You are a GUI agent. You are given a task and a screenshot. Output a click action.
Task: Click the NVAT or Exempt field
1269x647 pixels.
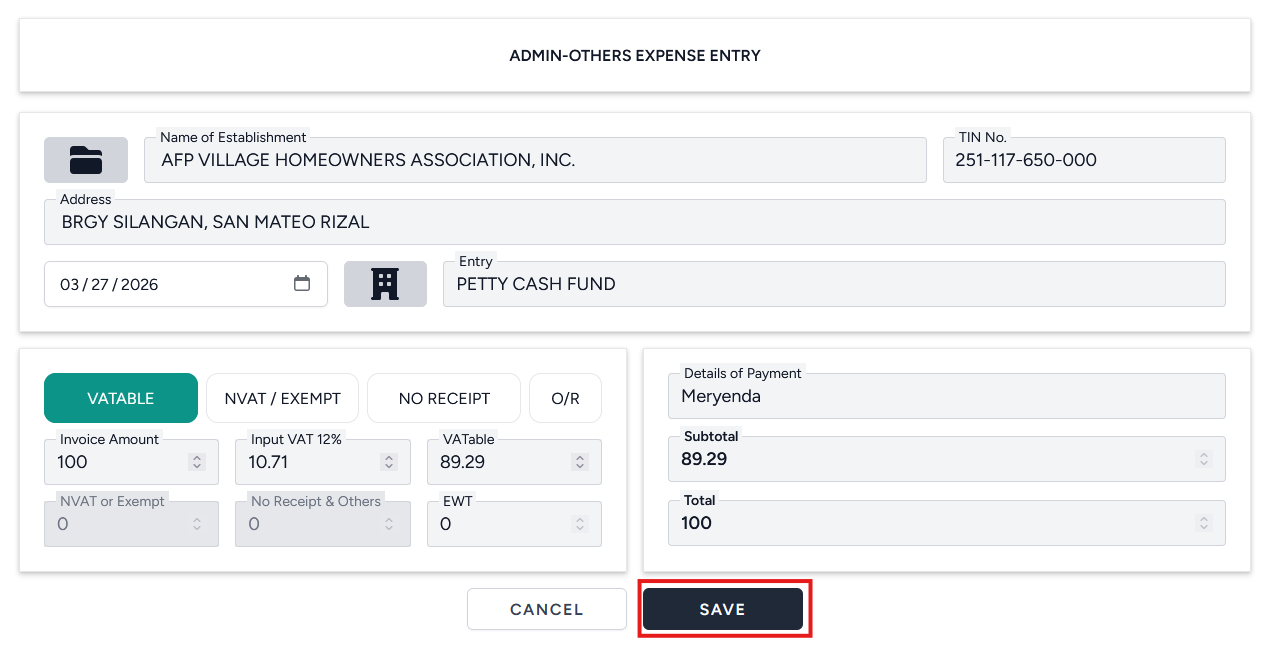(x=131, y=524)
